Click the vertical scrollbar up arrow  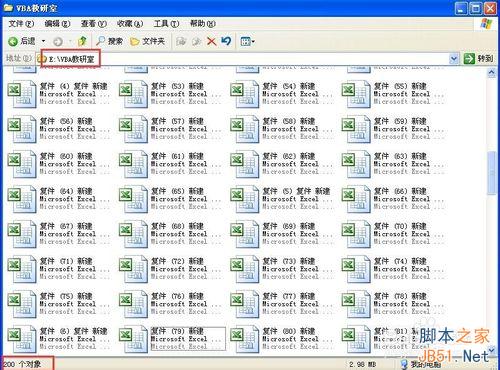point(491,72)
